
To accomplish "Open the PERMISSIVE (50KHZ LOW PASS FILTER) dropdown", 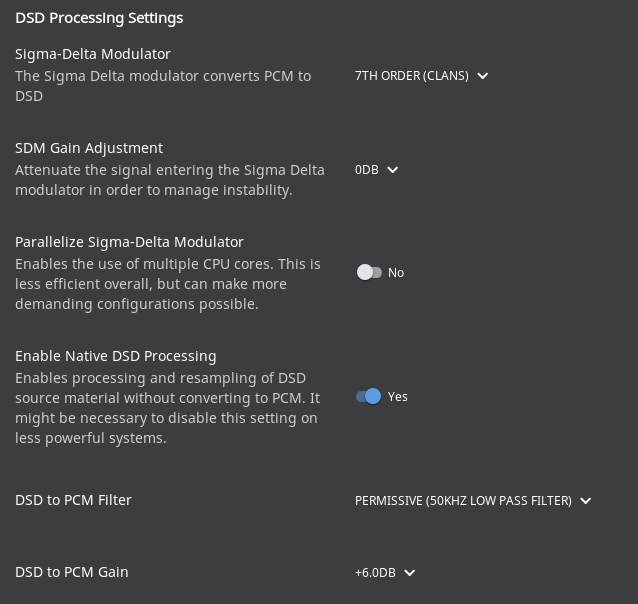I will click(463, 501).
